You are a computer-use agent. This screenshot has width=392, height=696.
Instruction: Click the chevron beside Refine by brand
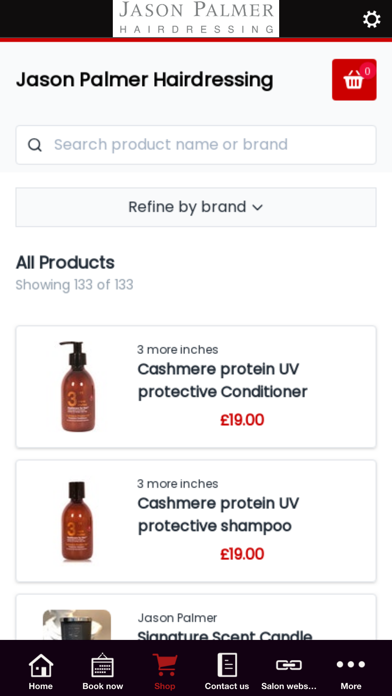coord(258,207)
